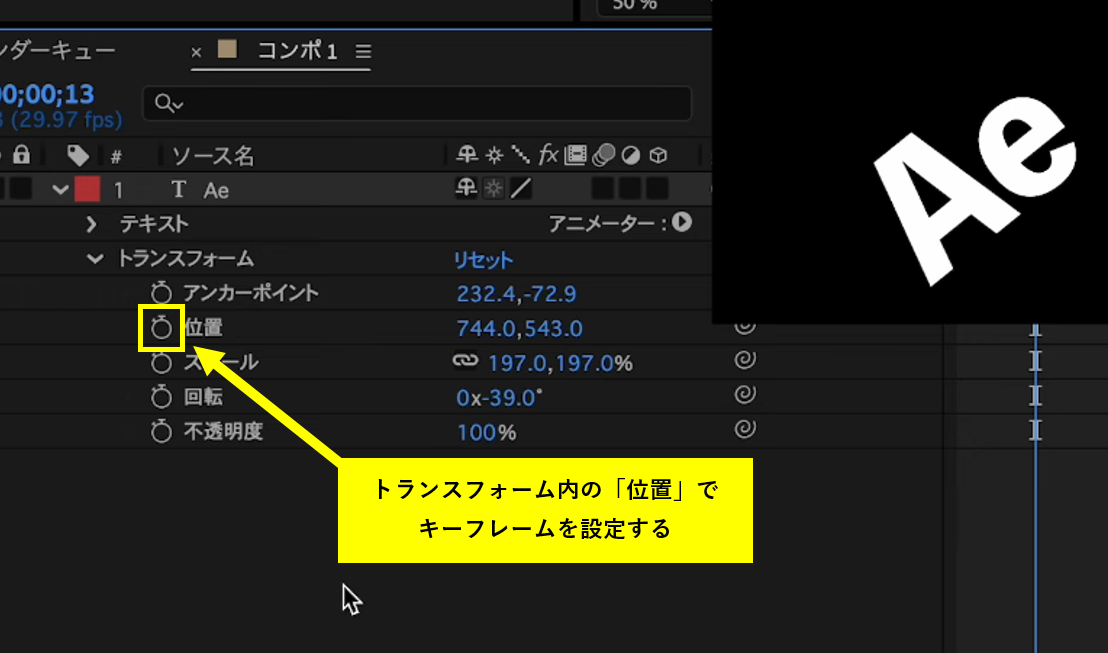The height and width of the screenshot is (653, 1108).
Task: Toggle the stopwatch for 不透明度
Action: point(161,432)
